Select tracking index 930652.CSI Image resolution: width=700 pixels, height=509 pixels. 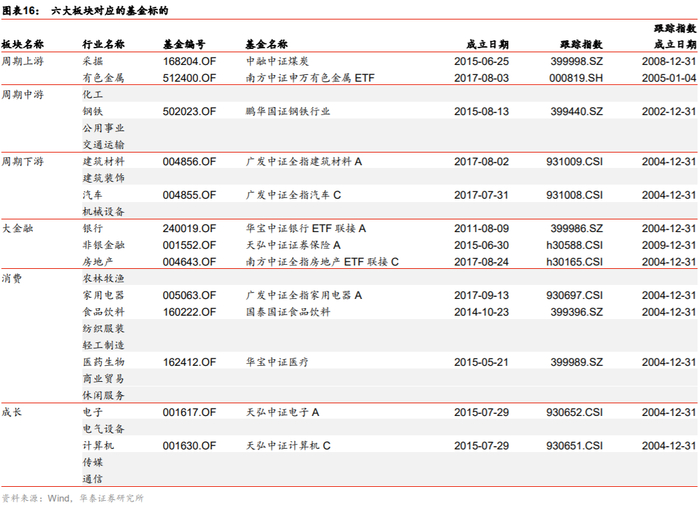tap(575, 413)
